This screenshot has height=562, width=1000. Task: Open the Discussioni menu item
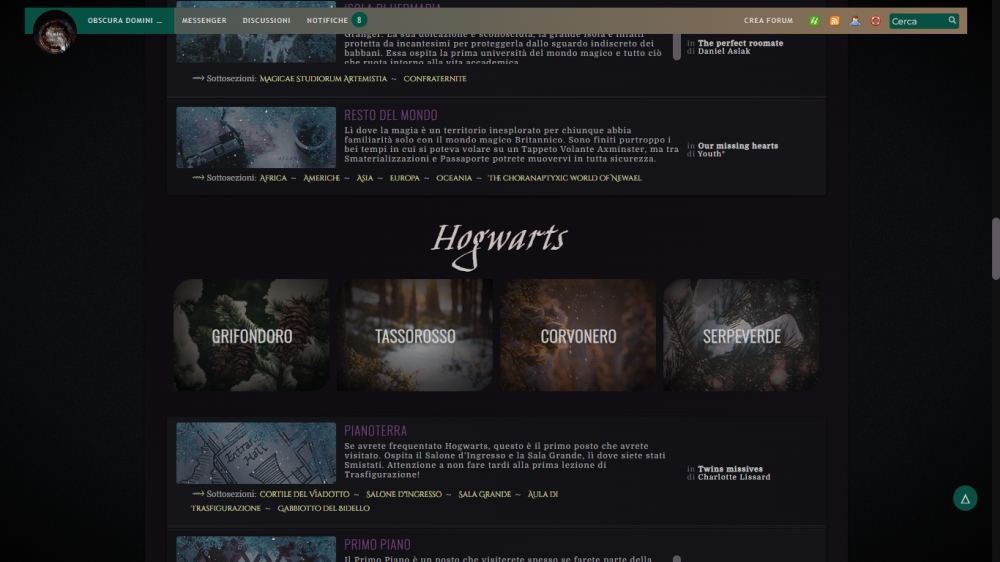coord(267,20)
